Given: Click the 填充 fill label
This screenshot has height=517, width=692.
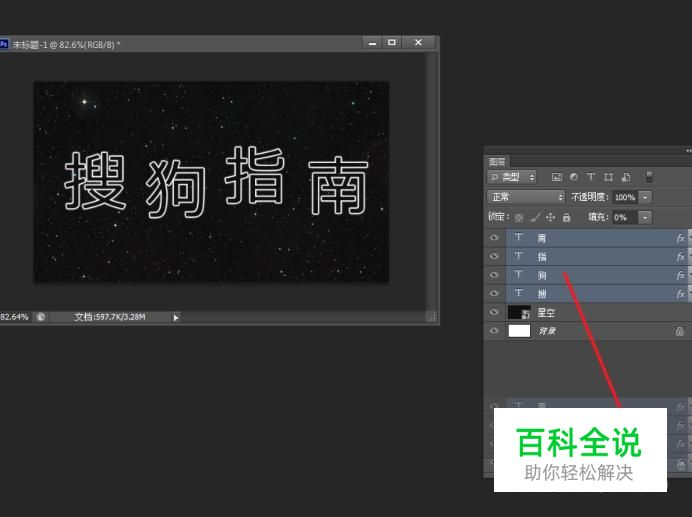Looking at the screenshot, I should click(598, 217).
